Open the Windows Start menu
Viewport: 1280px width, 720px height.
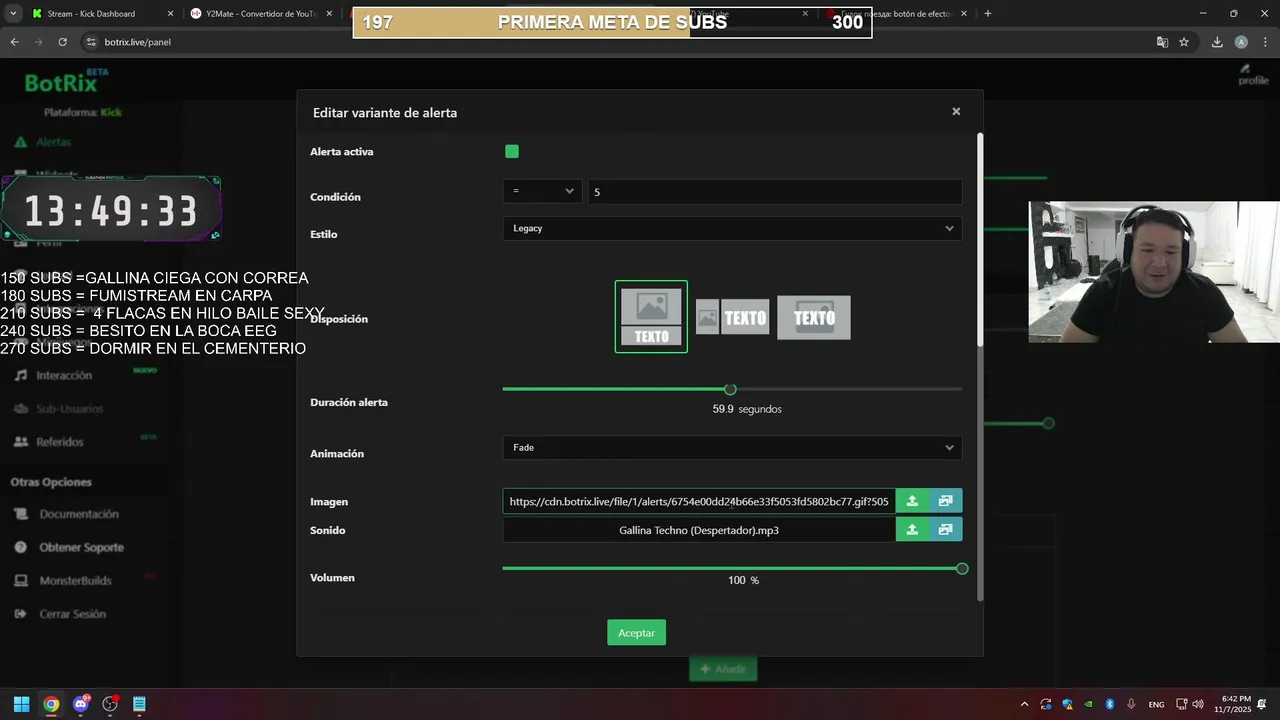(x=21, y=704)
